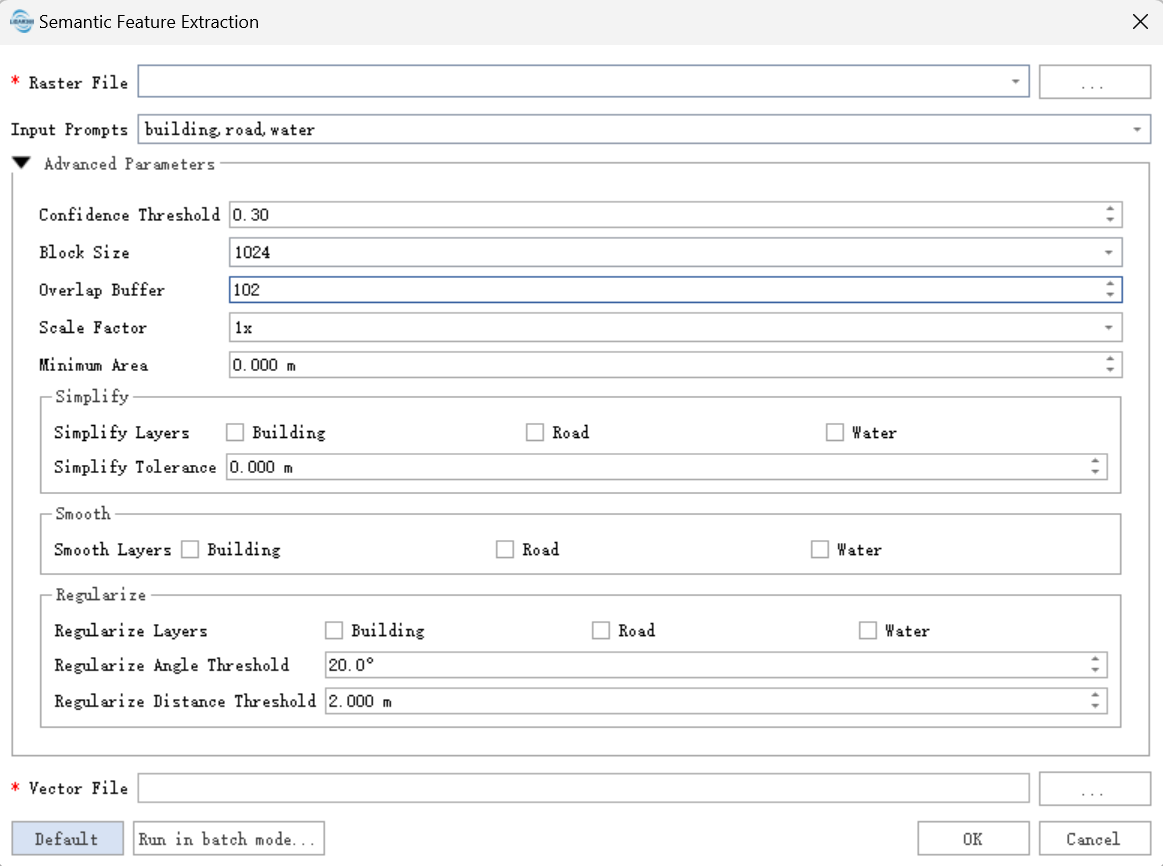Increase the Regularize Distance Threshold
1163x866 pixels.
coord(1095,695)
